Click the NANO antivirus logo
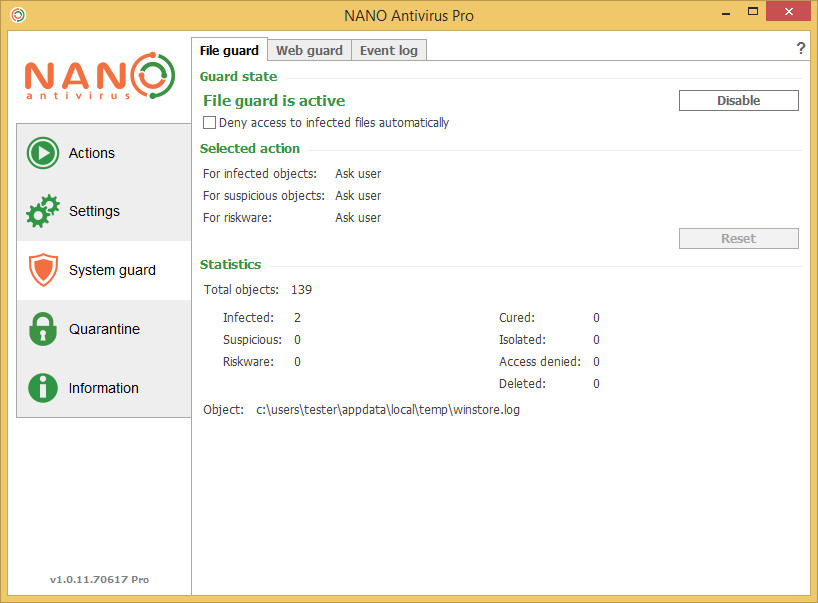Screen dimensions: 818x603 point(100,76)
